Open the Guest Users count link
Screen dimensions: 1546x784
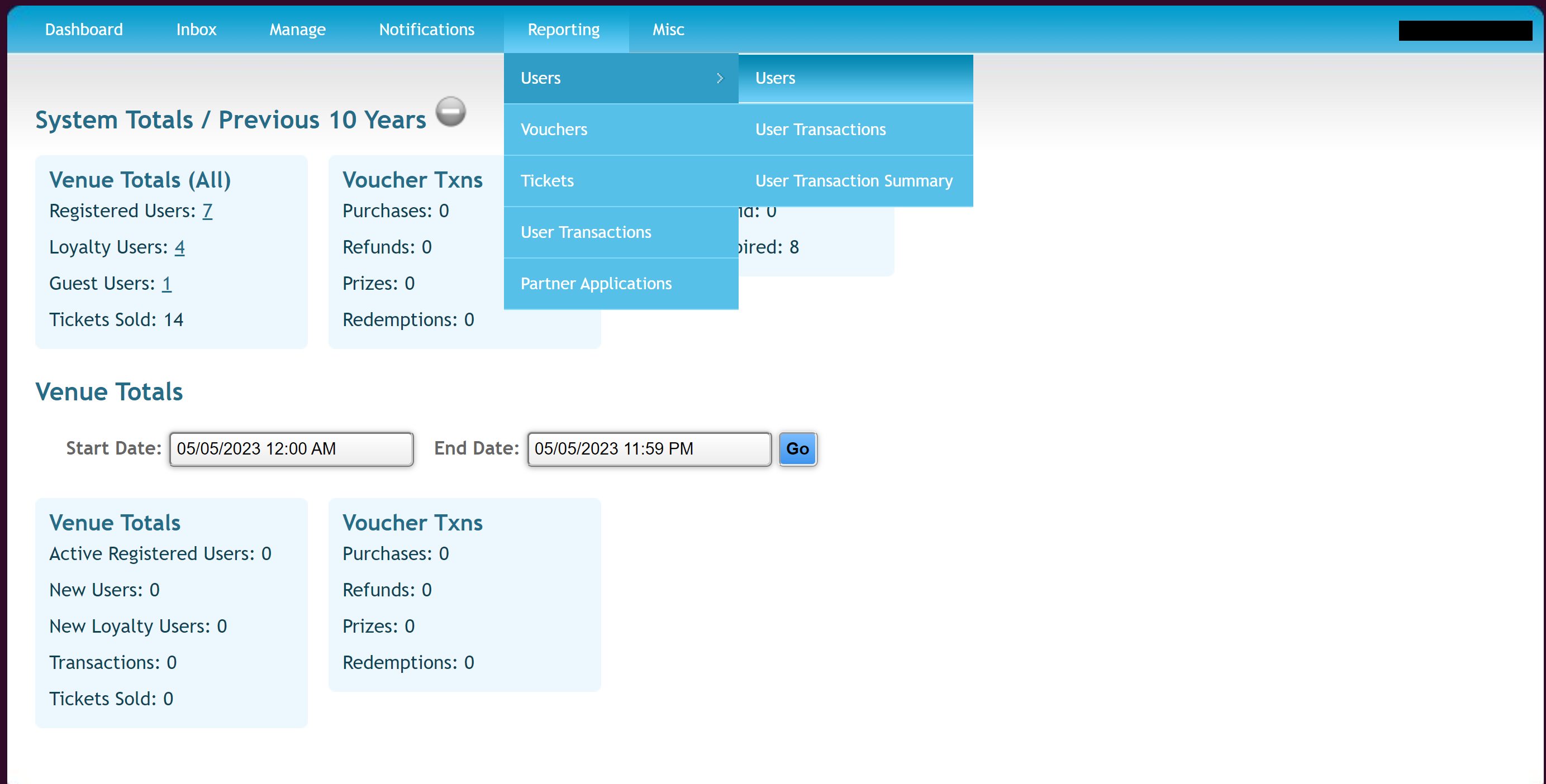click(167, 284)
